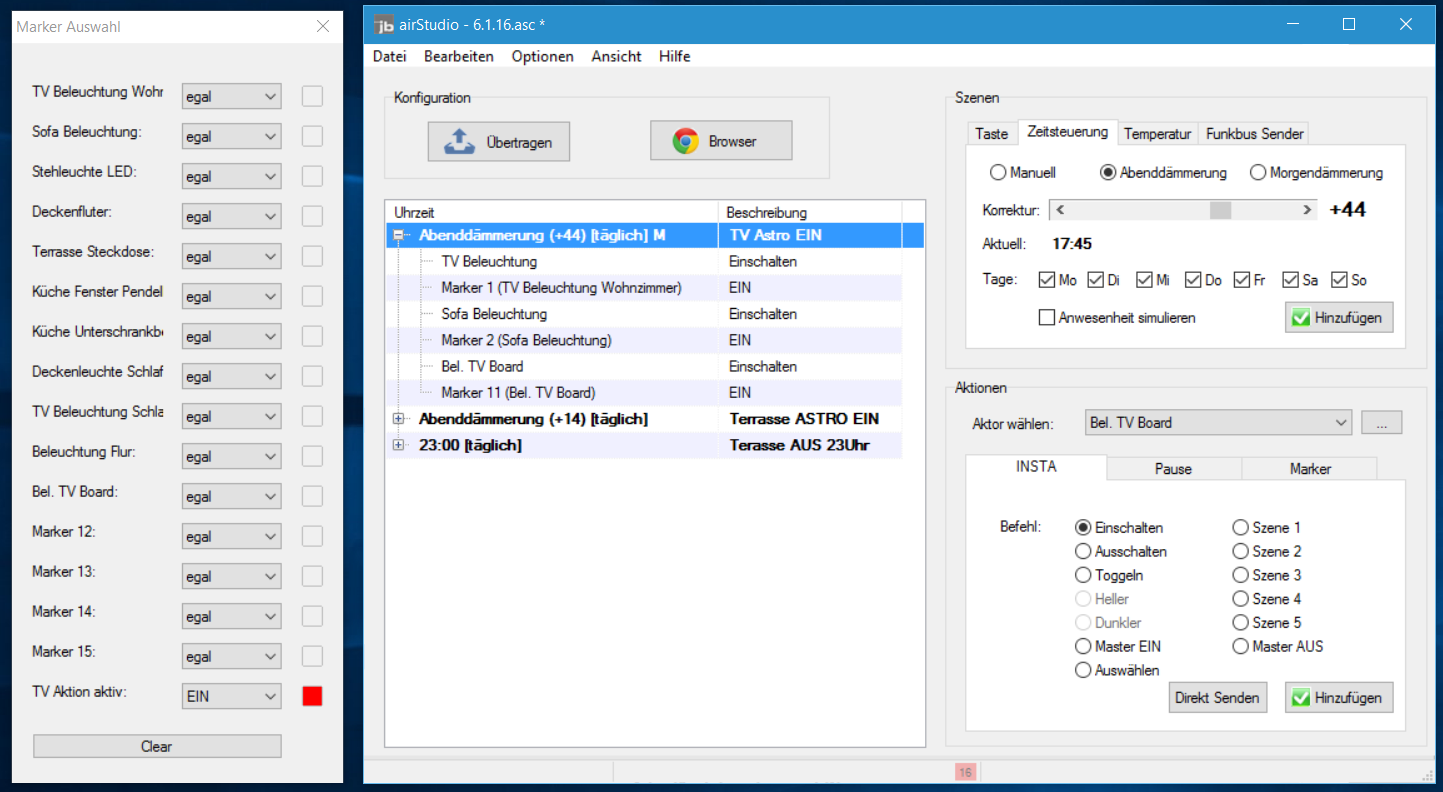This screenshot has height=792, width=1443.
Task: Click the Übertragen upload button
Action: (499, 142)
